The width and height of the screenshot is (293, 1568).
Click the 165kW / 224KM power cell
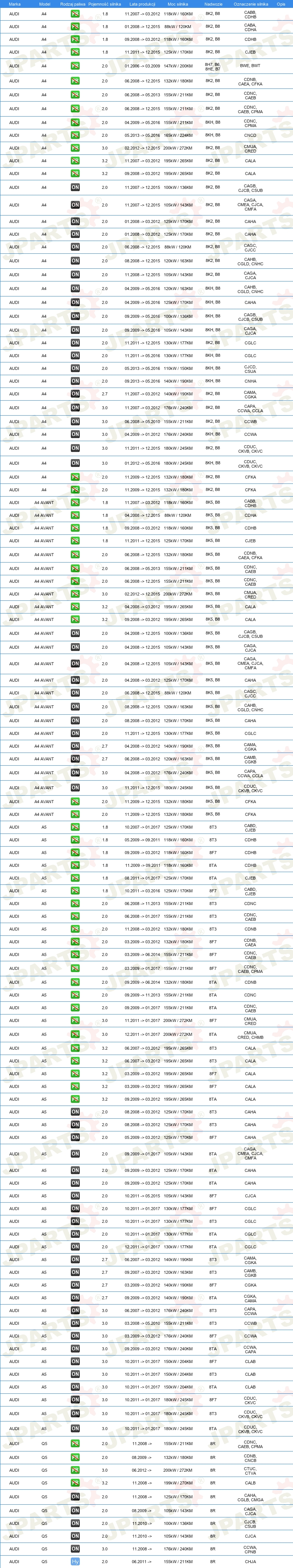coord(178,135)
